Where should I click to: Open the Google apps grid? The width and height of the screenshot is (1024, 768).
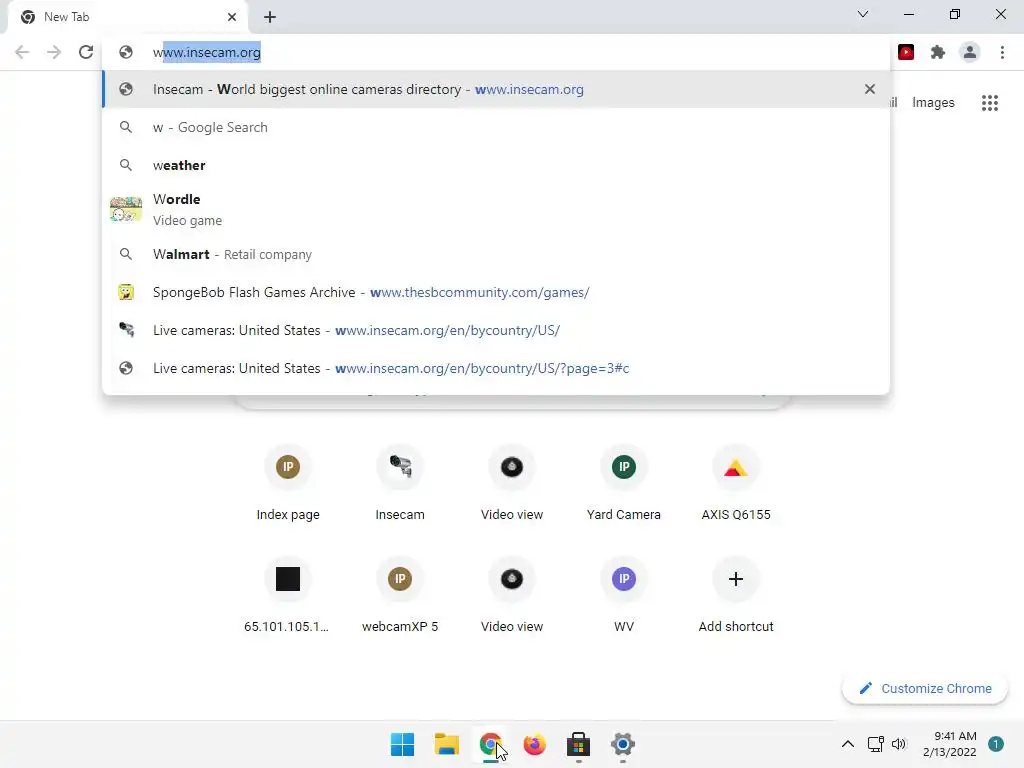[x=990, y=103]
